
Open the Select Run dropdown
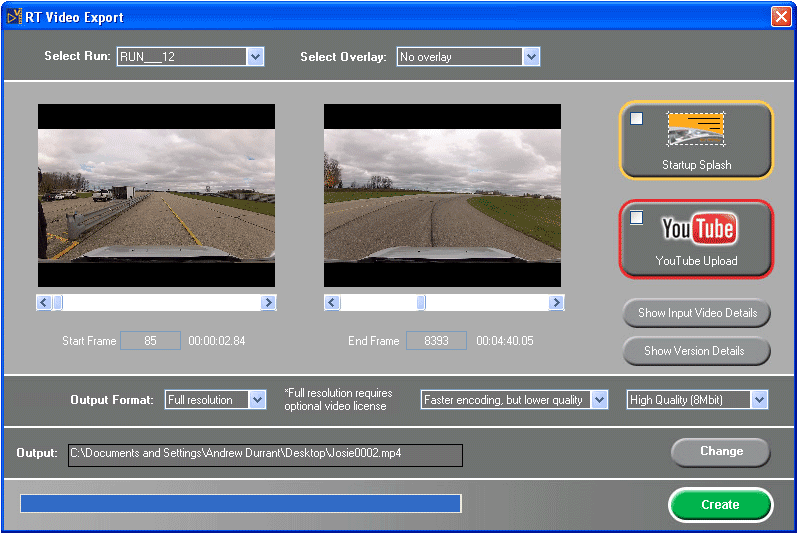click(x=255, y=57)
